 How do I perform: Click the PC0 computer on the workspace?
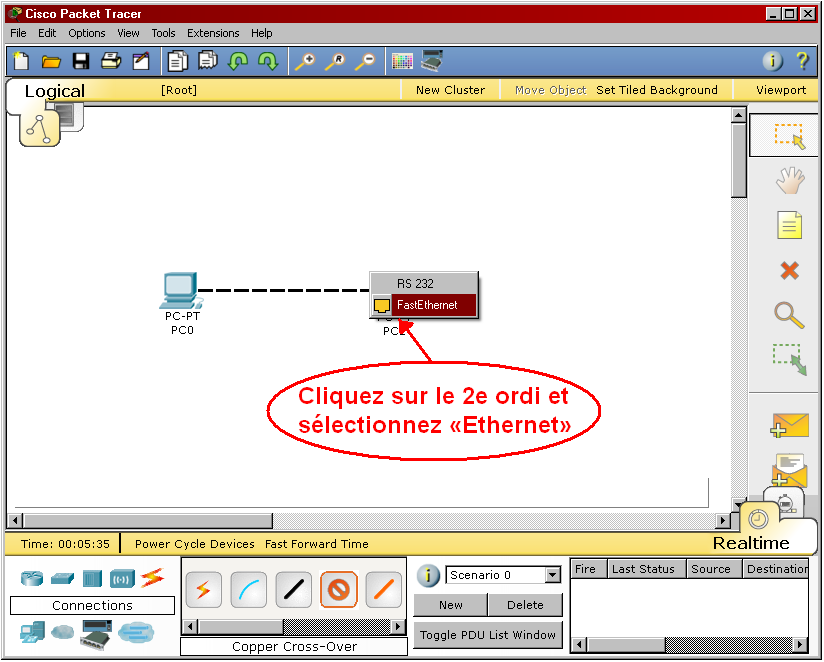pos(182,291)
